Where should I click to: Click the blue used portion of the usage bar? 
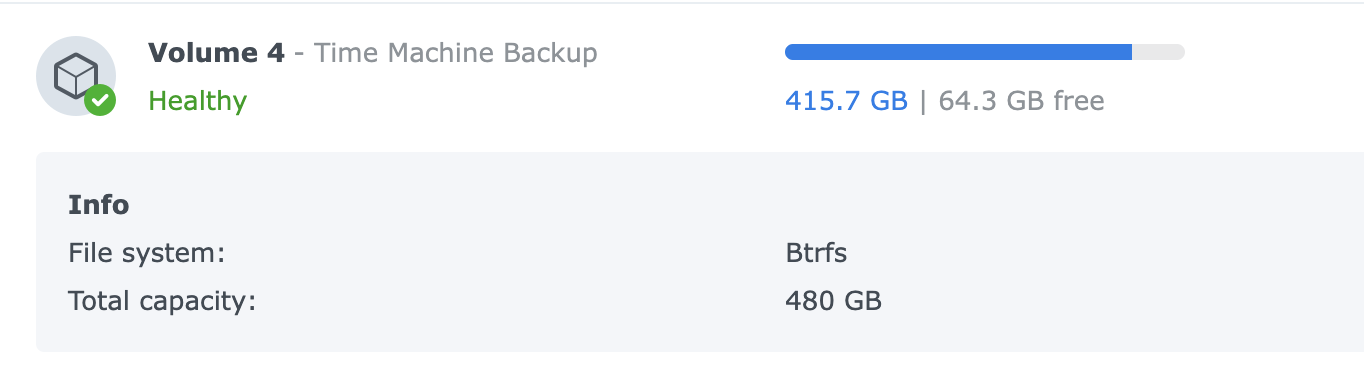click(958, 52)
